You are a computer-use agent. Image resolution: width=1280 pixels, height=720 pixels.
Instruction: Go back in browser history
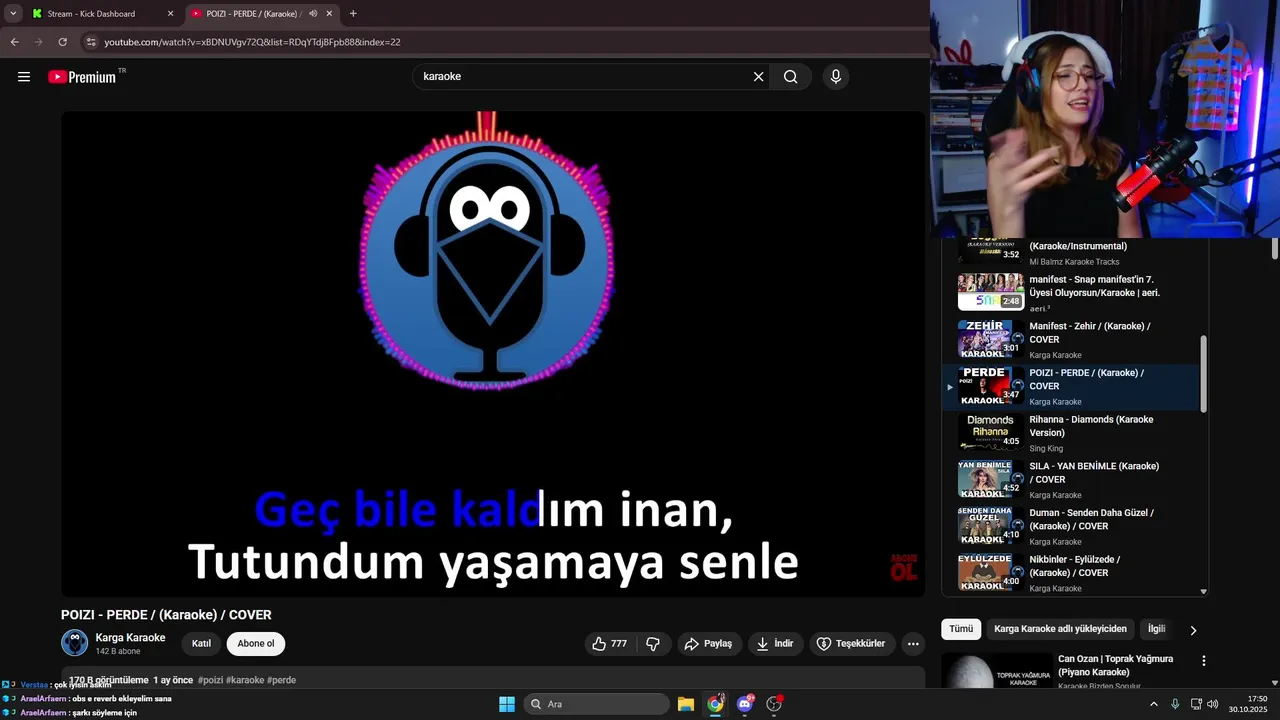[x=14, y=42]
